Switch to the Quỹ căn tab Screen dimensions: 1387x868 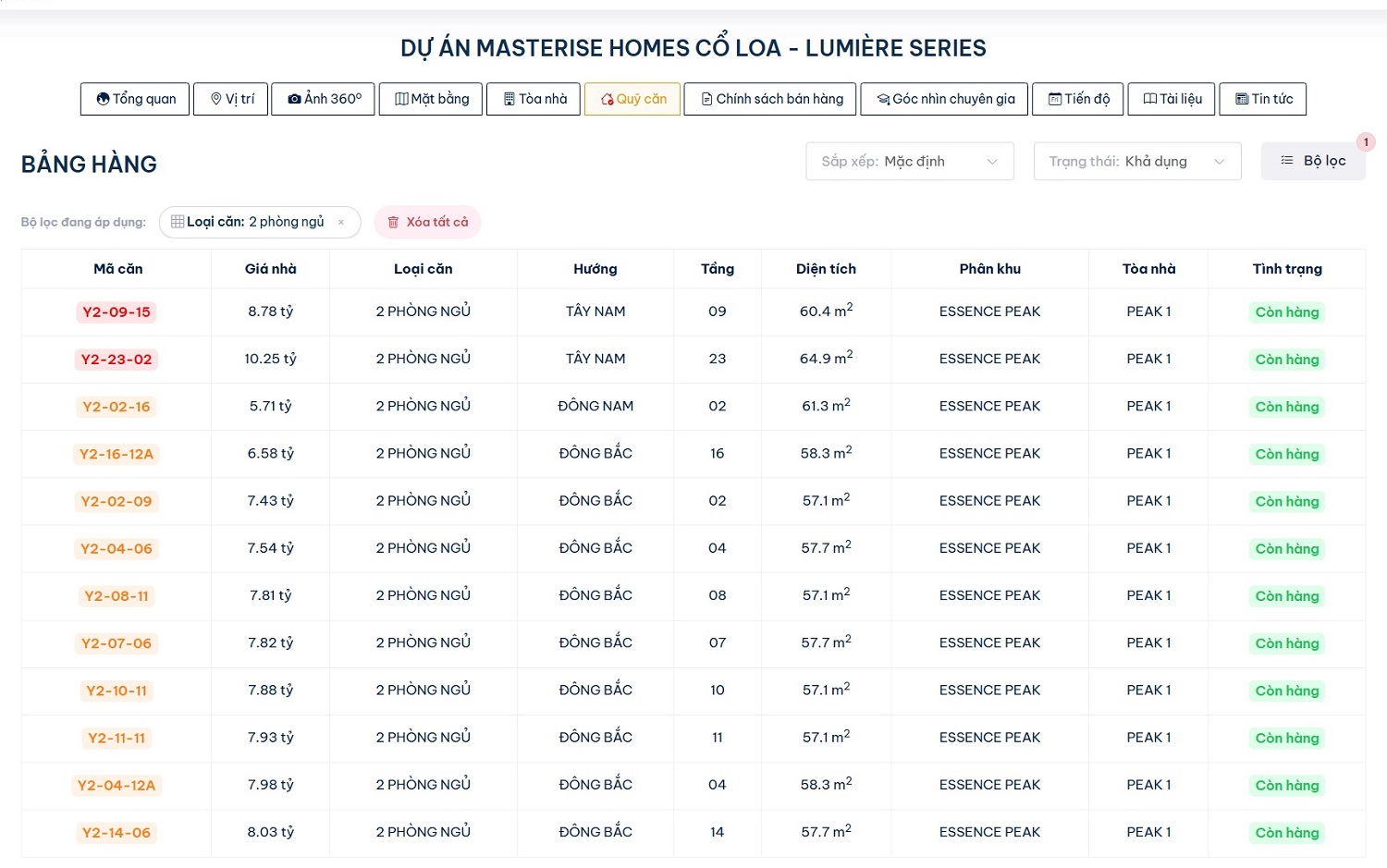tap(632, 99)
